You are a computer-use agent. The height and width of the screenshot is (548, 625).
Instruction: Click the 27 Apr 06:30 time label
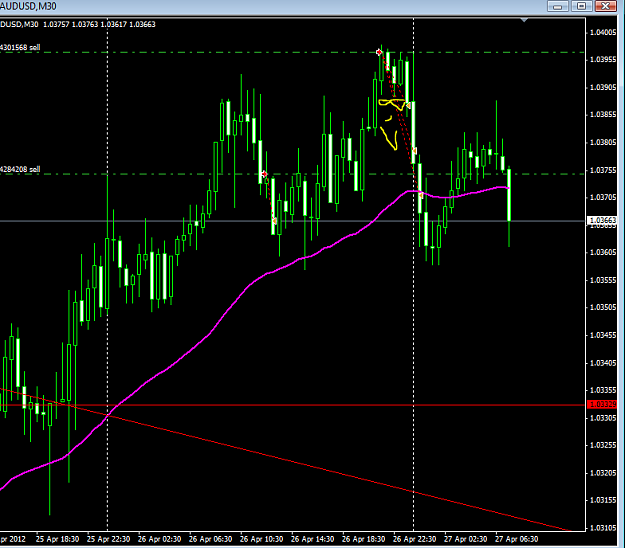point(517,539)
